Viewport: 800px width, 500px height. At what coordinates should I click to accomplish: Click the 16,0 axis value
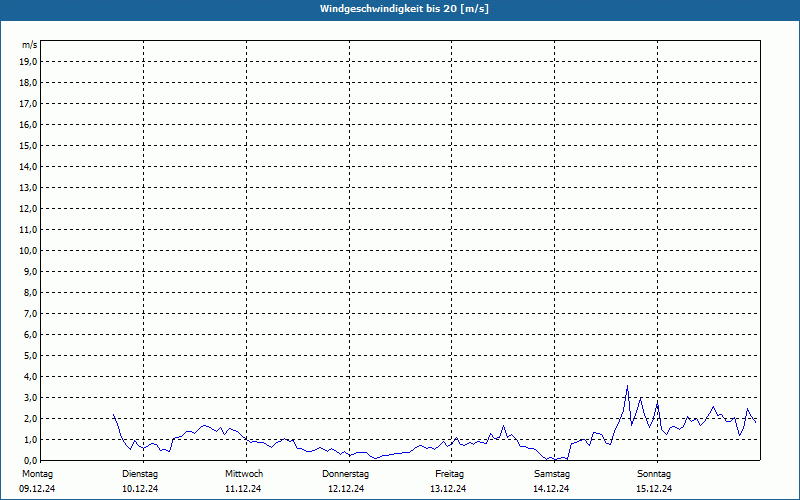click(28, 124)
